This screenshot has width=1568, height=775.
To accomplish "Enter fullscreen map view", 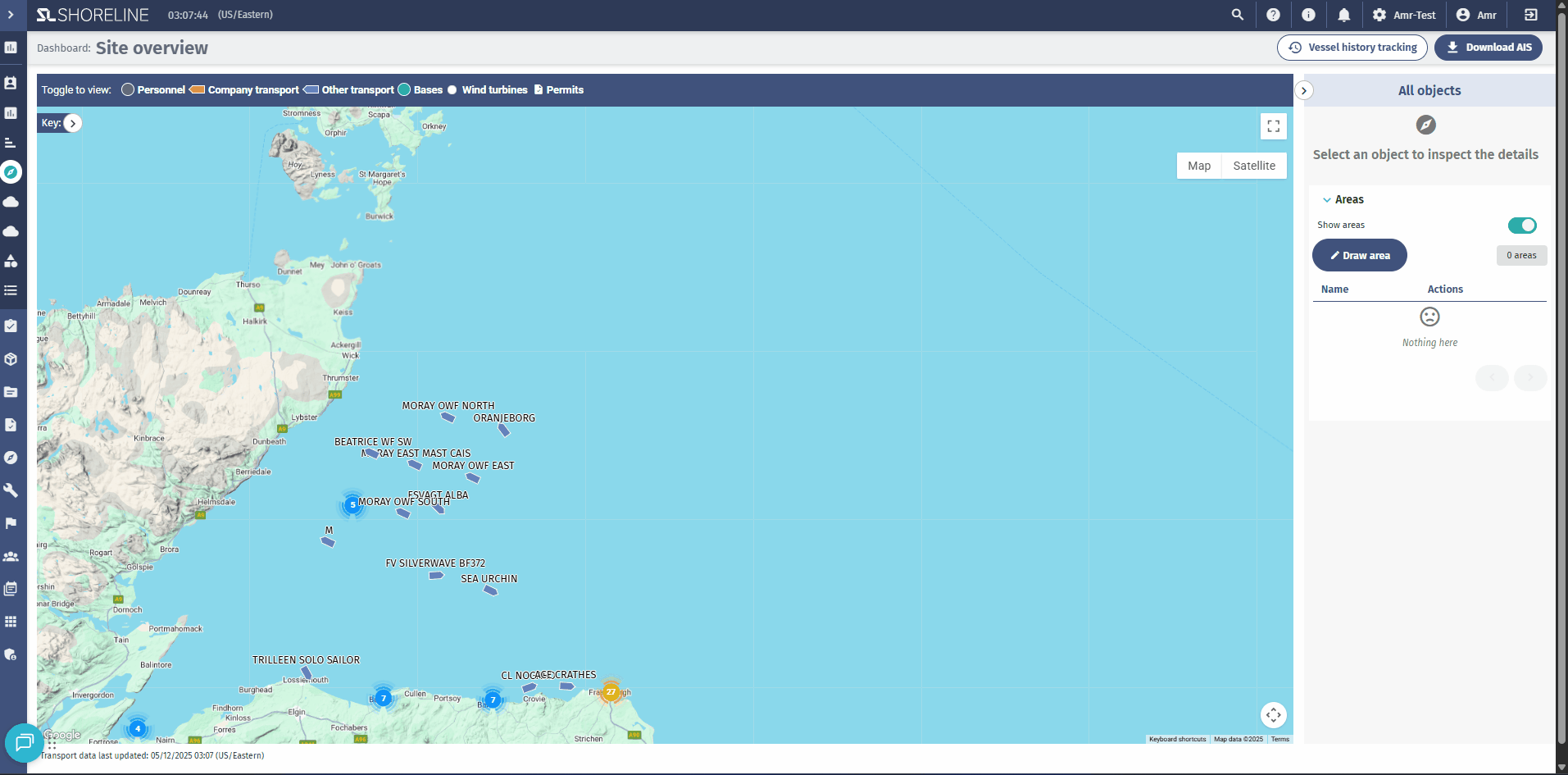I will point(1273,126).
